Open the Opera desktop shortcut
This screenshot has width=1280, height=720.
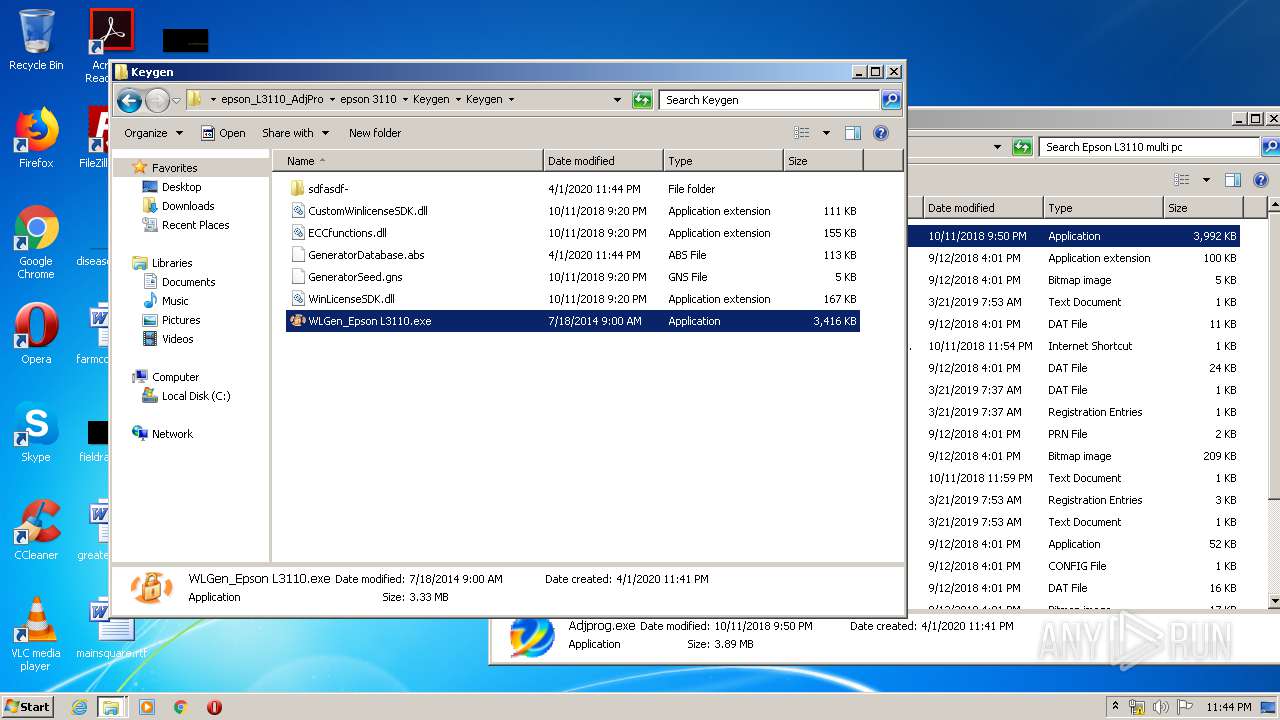[36, 334]
